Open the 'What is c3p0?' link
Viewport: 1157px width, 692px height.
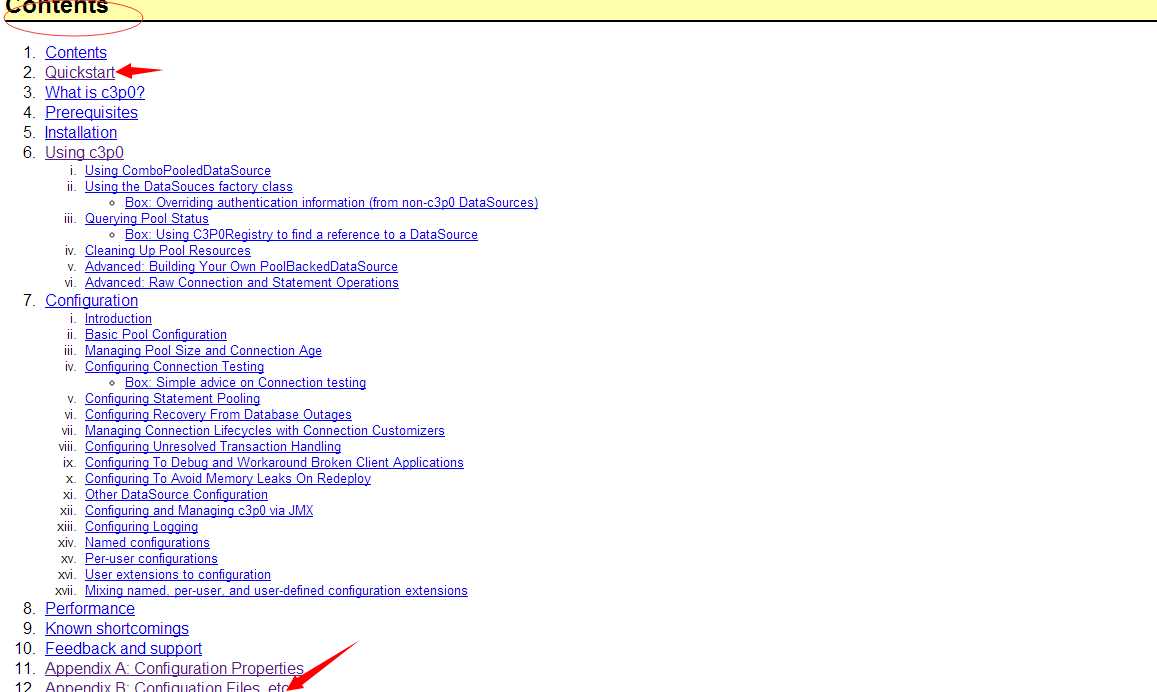(x=94, y=92)
